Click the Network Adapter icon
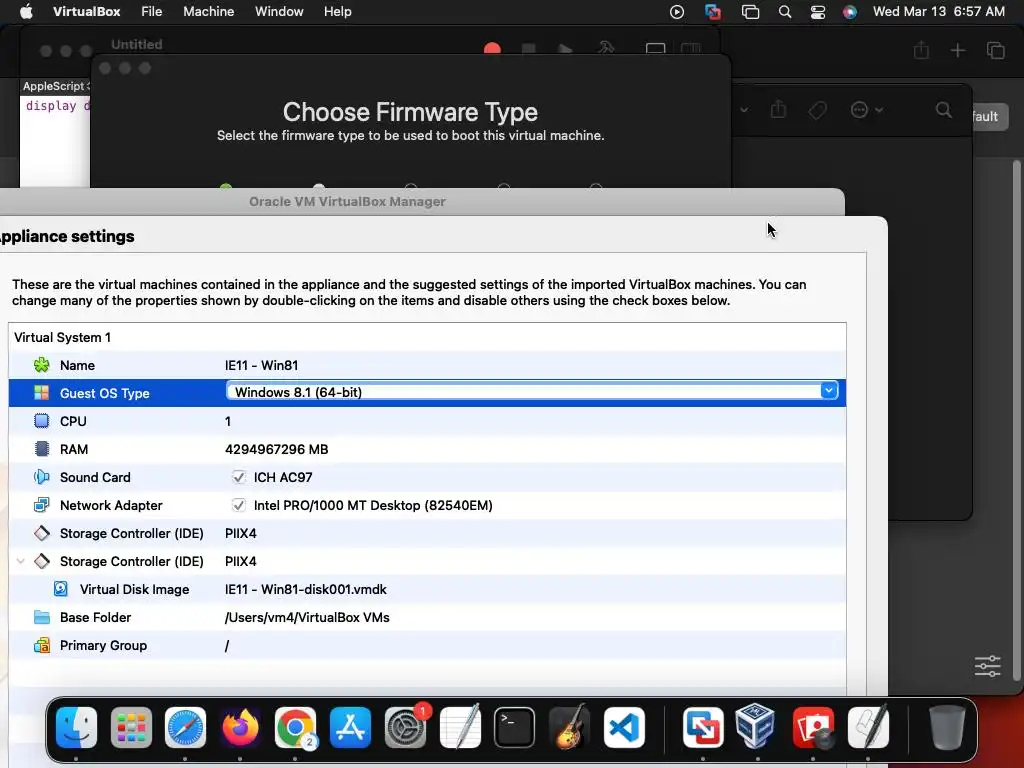1024x768 pixels. 42,505
